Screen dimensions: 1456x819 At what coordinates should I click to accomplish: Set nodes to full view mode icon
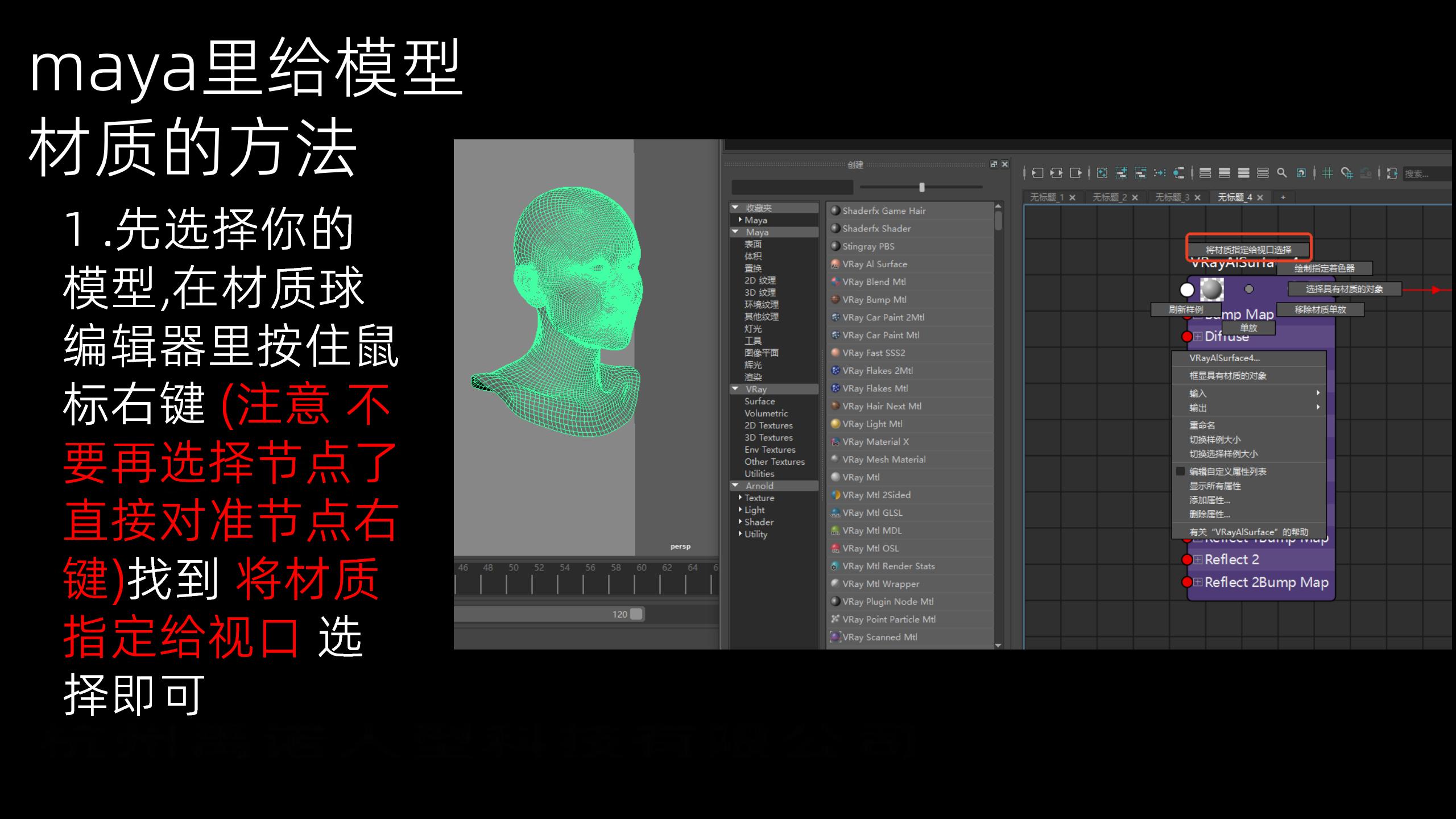click(x=1244, y=173)
